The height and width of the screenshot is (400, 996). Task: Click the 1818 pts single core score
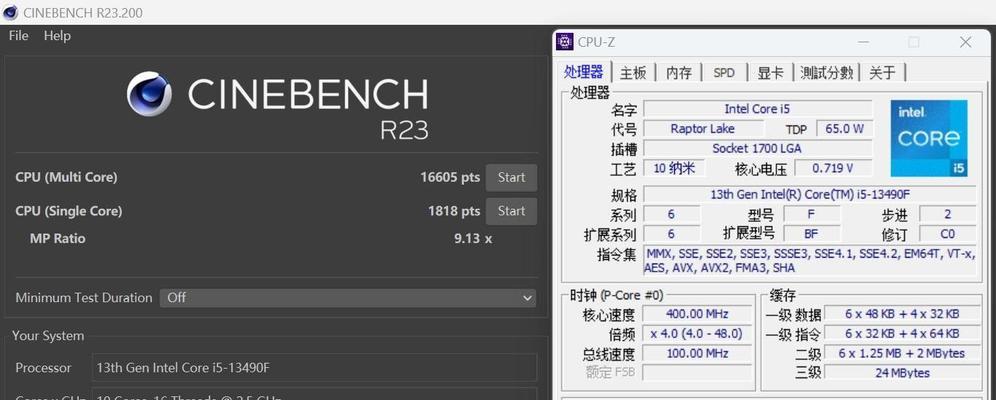pos(454,211)
